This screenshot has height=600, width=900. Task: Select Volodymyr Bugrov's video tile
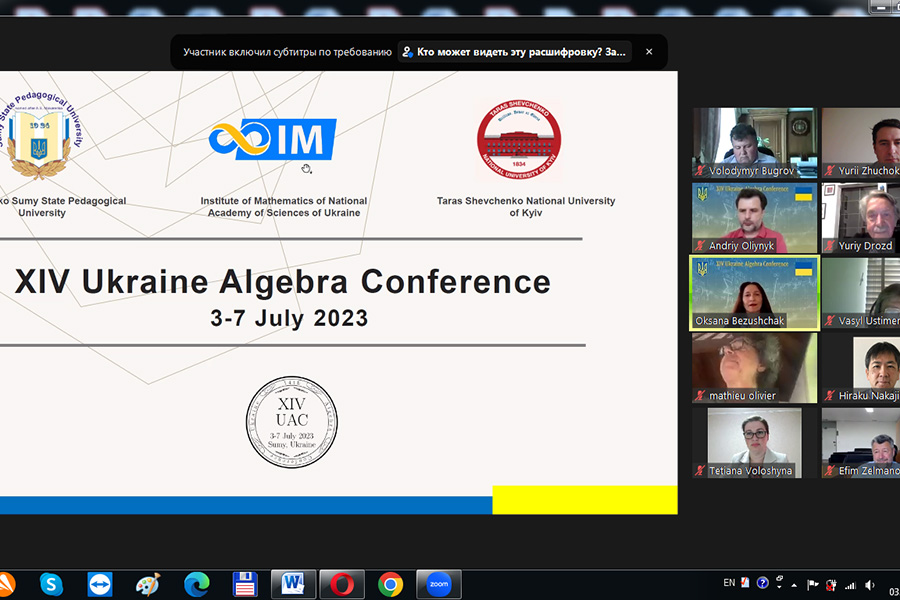pyautogui.click(x=754, y=142)
